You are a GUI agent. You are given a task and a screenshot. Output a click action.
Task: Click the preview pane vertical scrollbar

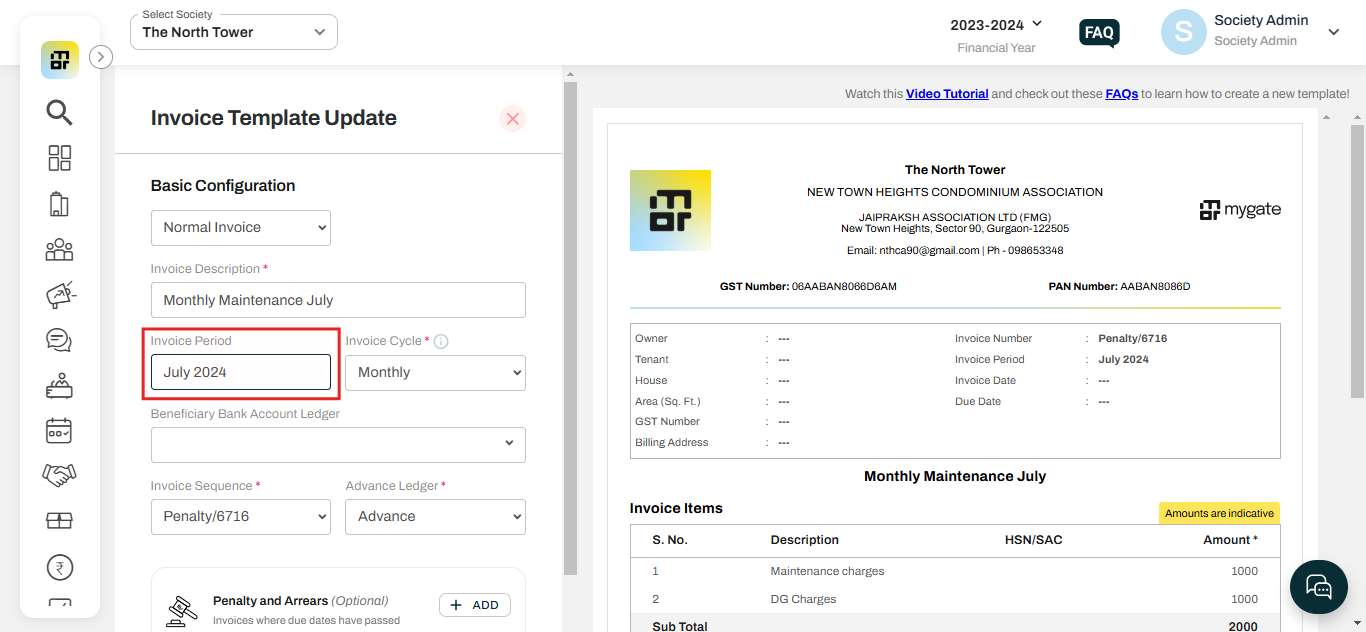[1357, 260]
